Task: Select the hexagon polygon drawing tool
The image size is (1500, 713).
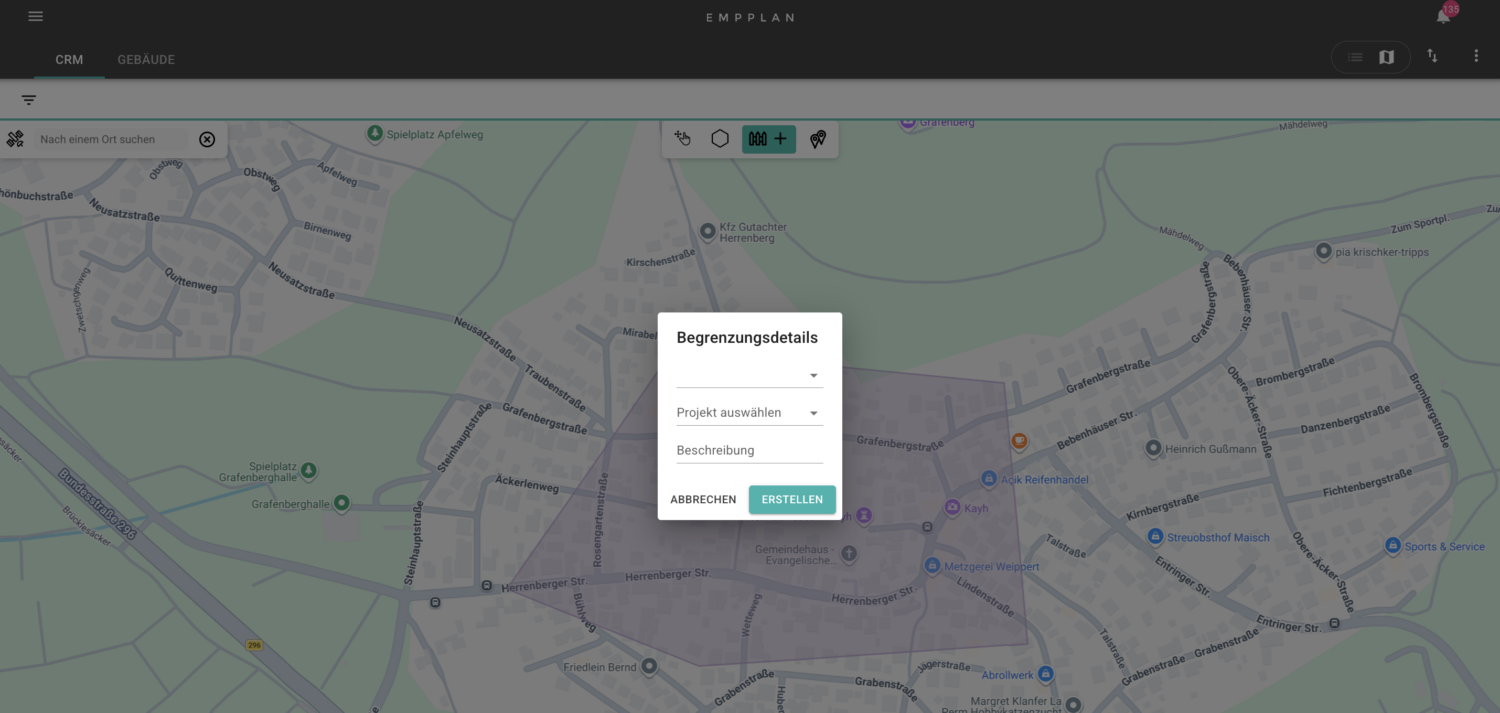Action: (720, 139)
